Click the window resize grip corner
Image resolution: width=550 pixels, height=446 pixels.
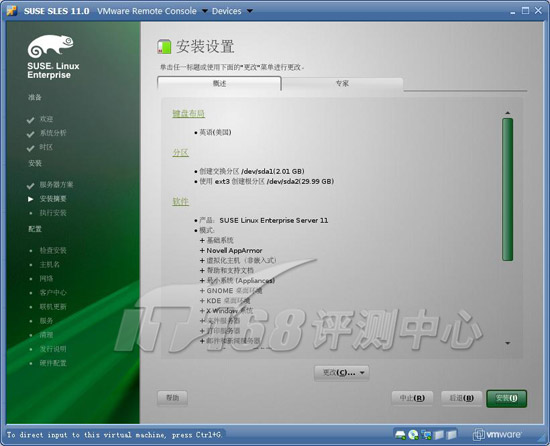[x=543, y=439]
